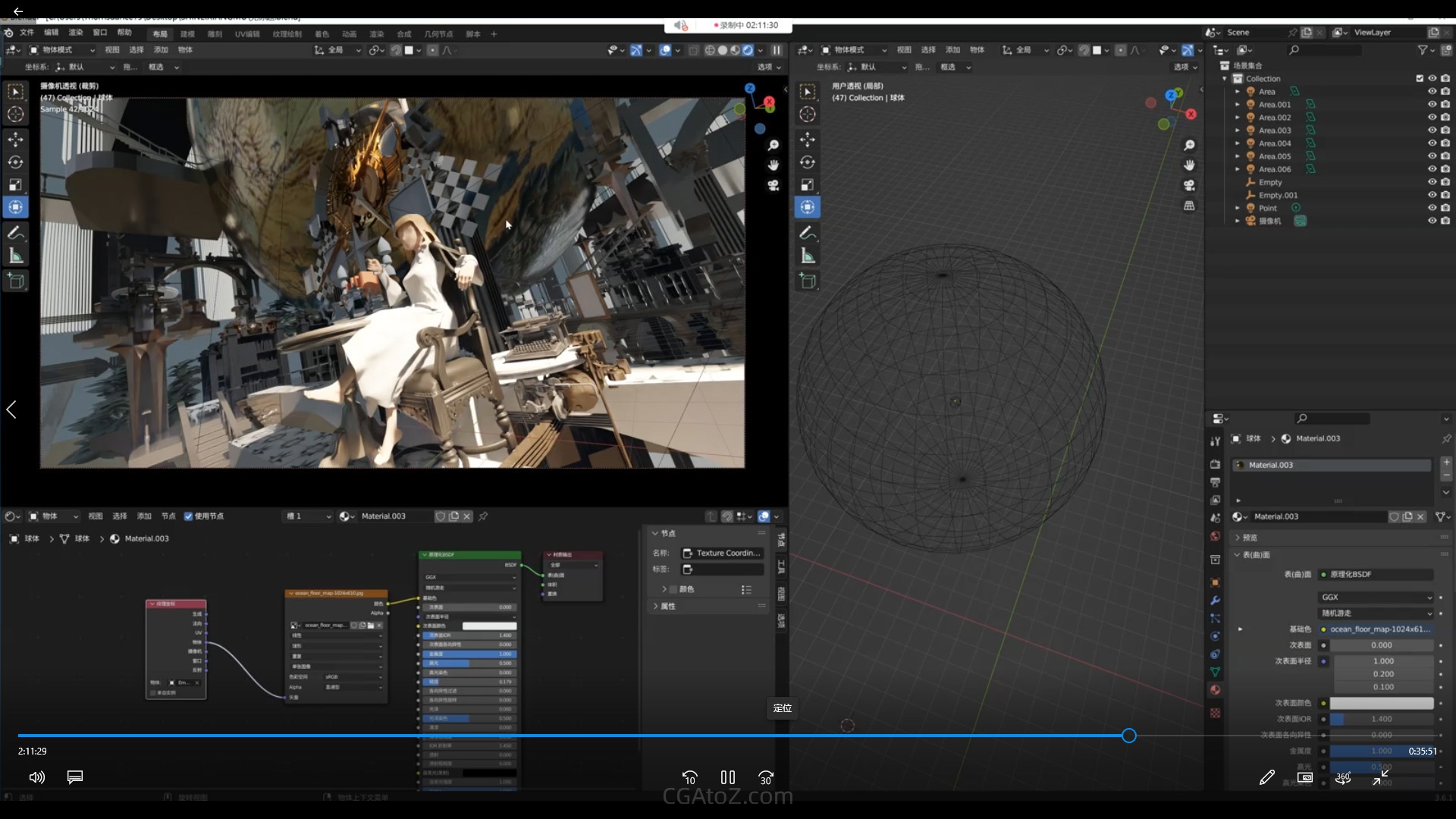Screen dimensions: 1456x819
Task: Pause the video playback
Action: tap(727, 777)
